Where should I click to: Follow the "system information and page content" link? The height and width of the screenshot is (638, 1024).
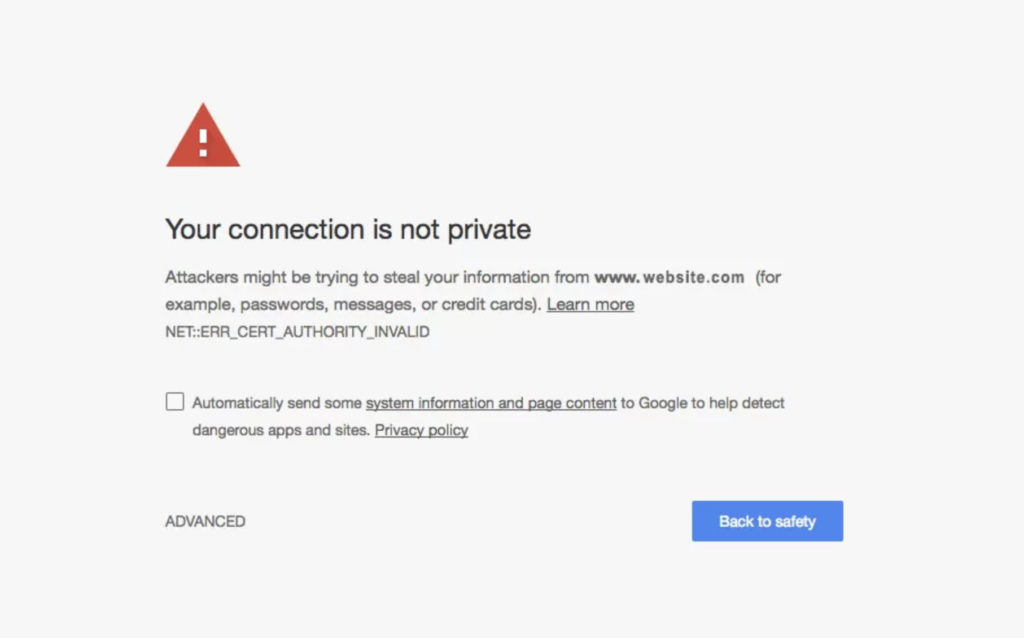(491, 403)
